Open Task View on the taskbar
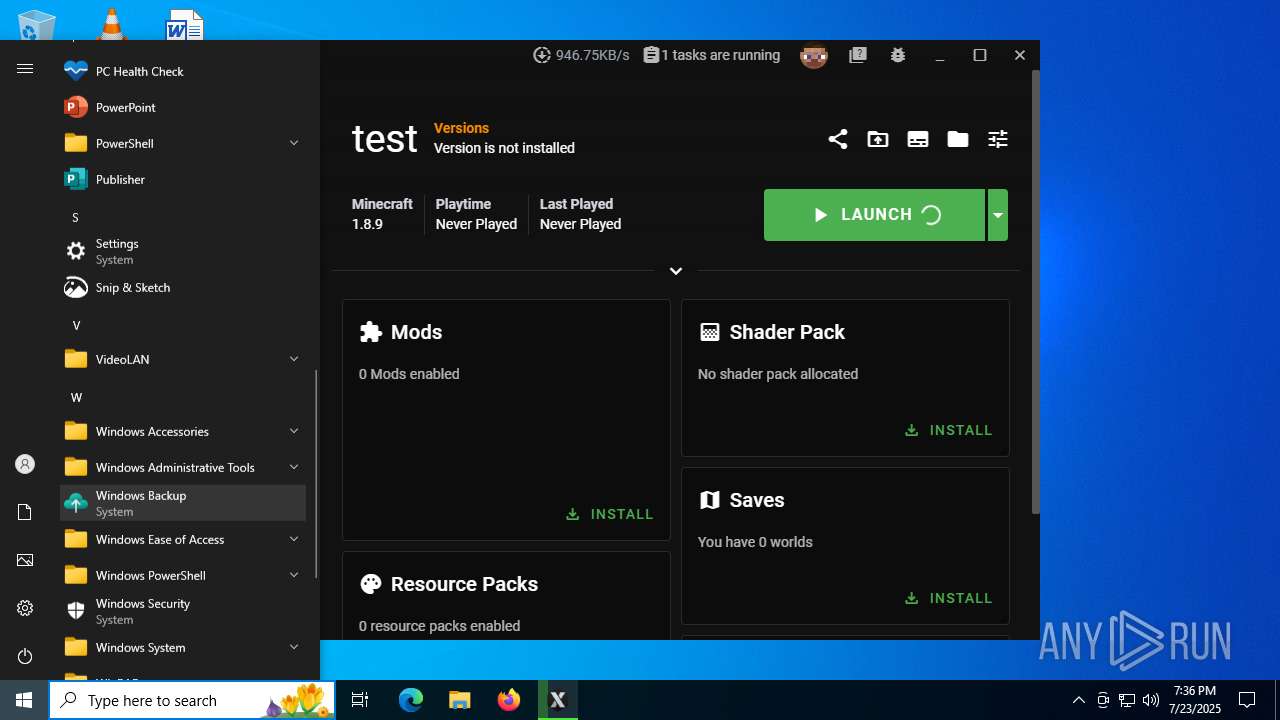 [x=360, y=700]
